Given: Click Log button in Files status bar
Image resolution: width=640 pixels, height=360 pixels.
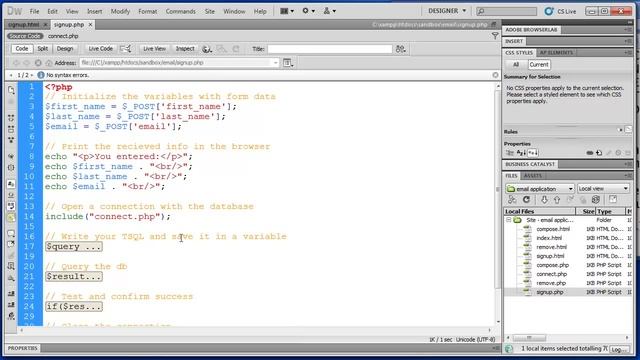Looking at the screenshot, I should coord(619,349).
